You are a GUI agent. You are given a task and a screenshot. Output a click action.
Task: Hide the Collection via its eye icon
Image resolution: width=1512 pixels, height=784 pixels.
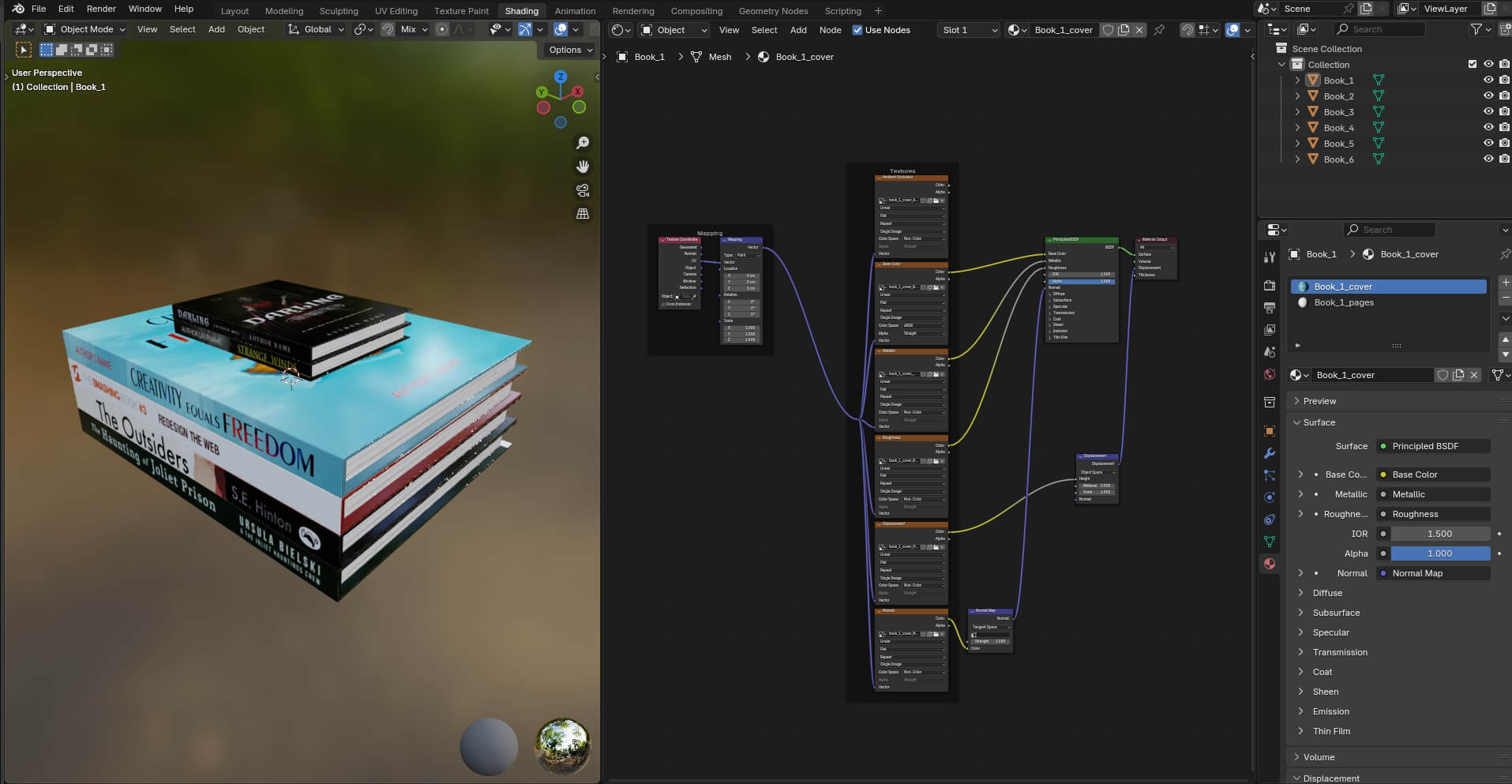[x=1488, y=64]
